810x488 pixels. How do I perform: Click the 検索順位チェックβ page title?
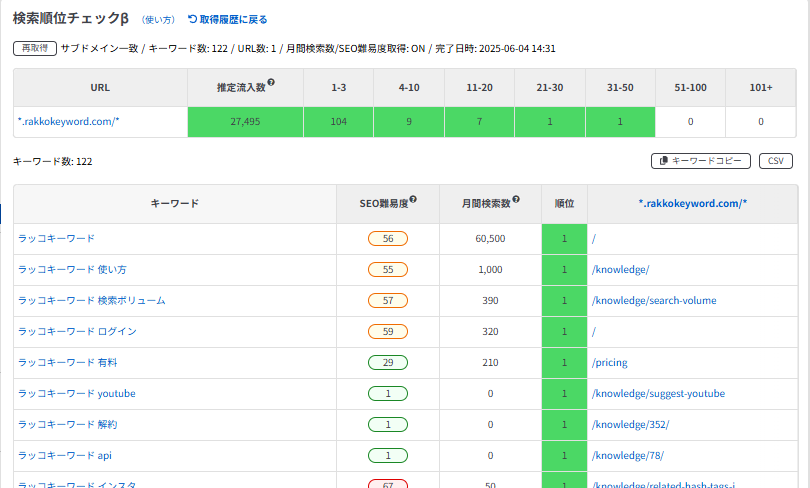(71, 18)
